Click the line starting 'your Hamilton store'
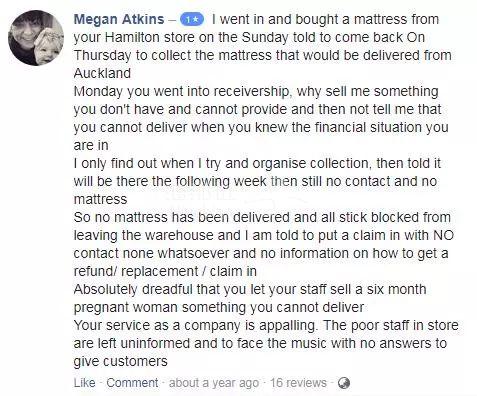Image resolution: width=477 pixels, height=396 pixels. pyautogui.click(x=249, y=37)
